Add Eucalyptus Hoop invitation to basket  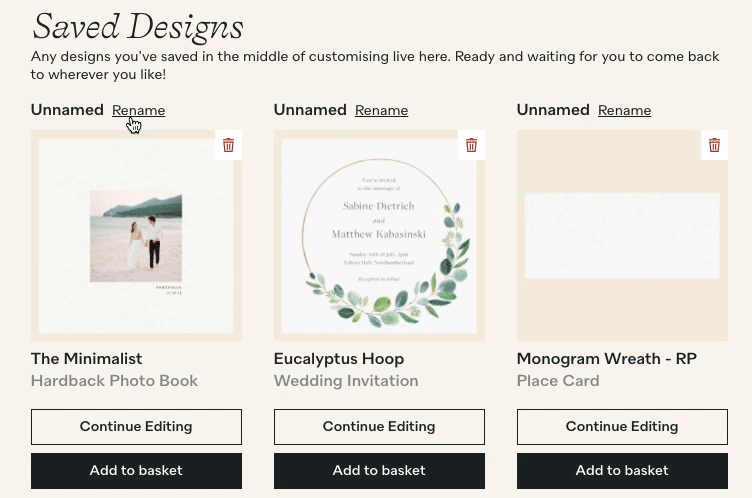pos(379,471)
